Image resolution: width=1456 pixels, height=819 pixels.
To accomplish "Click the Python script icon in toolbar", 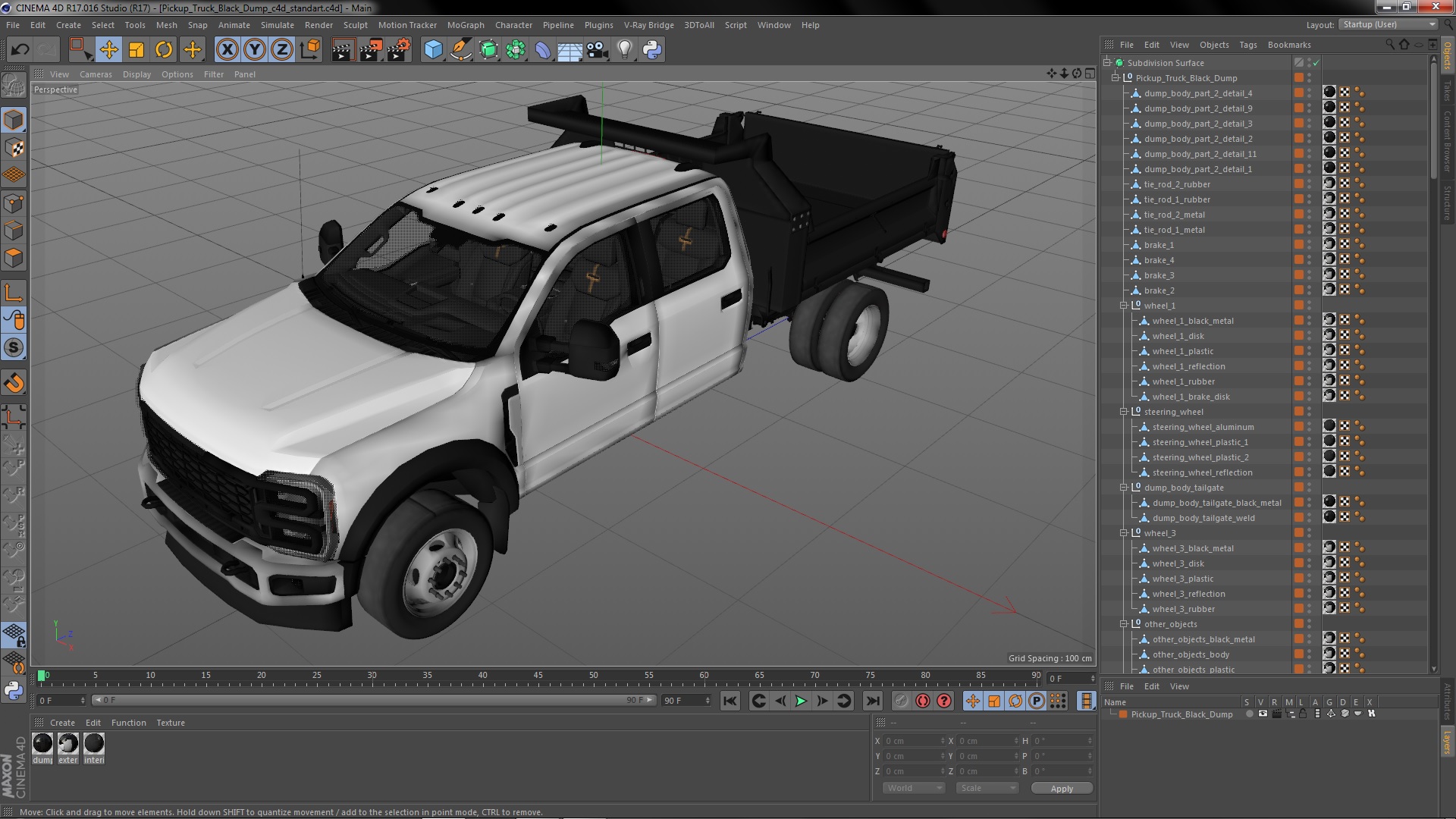I will point(652,50).
